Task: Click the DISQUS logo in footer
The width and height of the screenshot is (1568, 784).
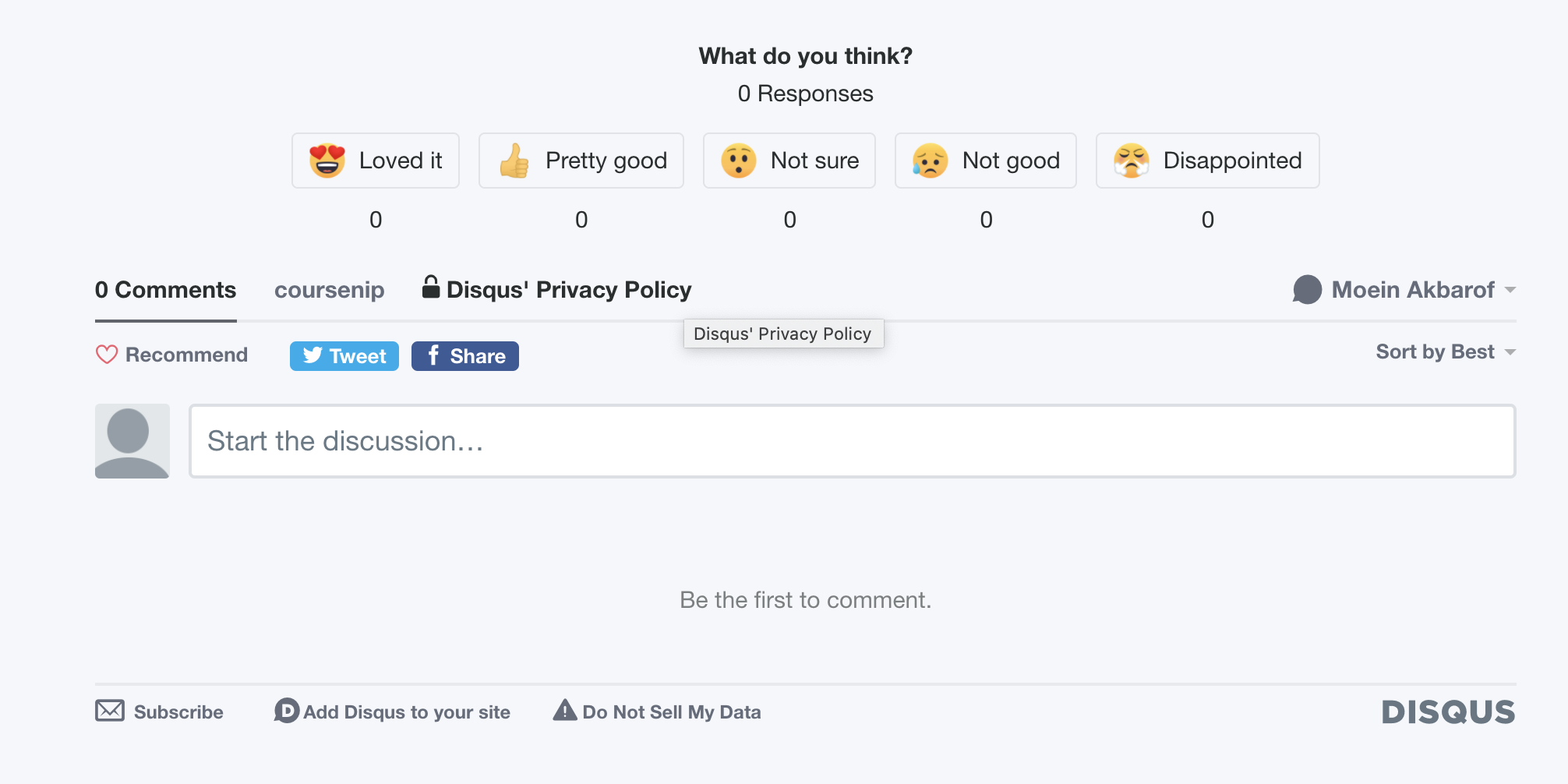Action: 1448,712
